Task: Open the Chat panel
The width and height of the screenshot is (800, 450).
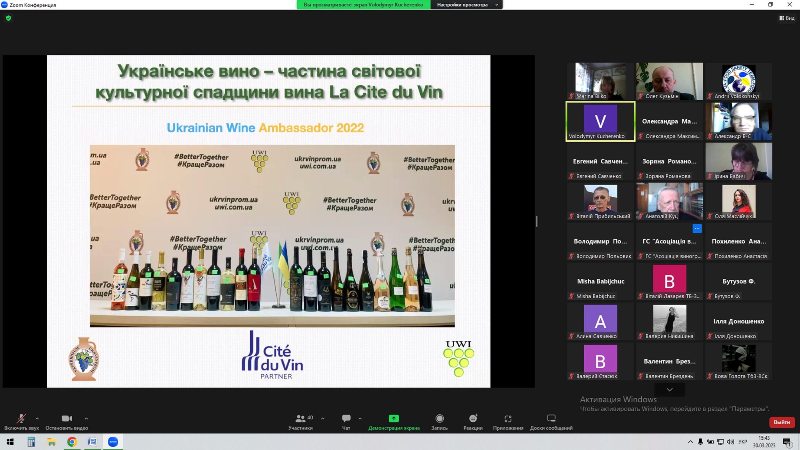Action: 346,421
